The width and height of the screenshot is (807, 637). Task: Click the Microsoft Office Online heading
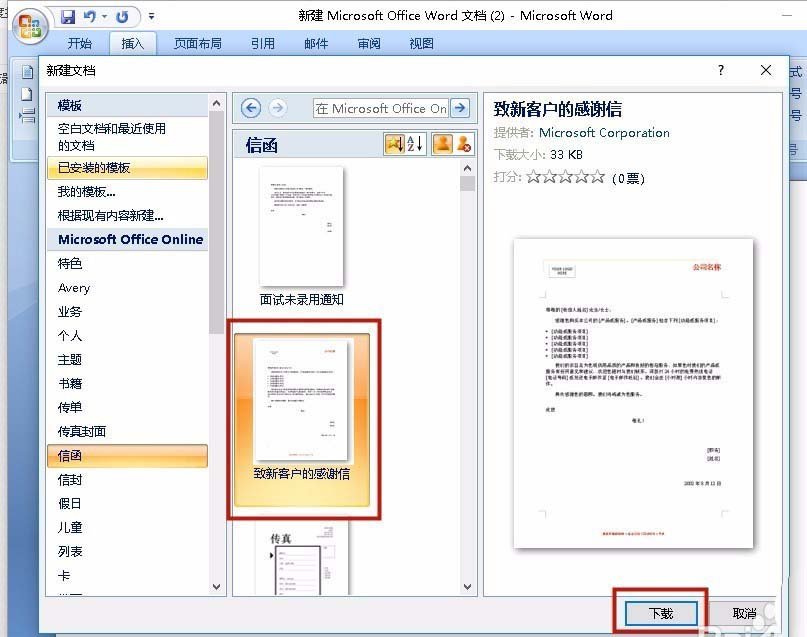click(130, 239)
